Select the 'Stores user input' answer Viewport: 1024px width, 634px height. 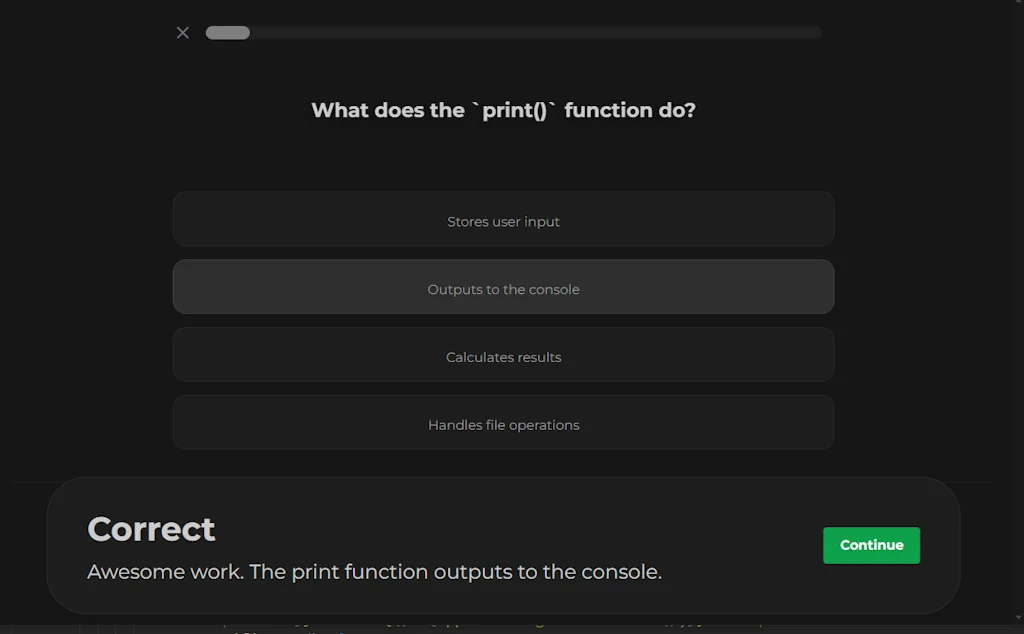(503, 221)
